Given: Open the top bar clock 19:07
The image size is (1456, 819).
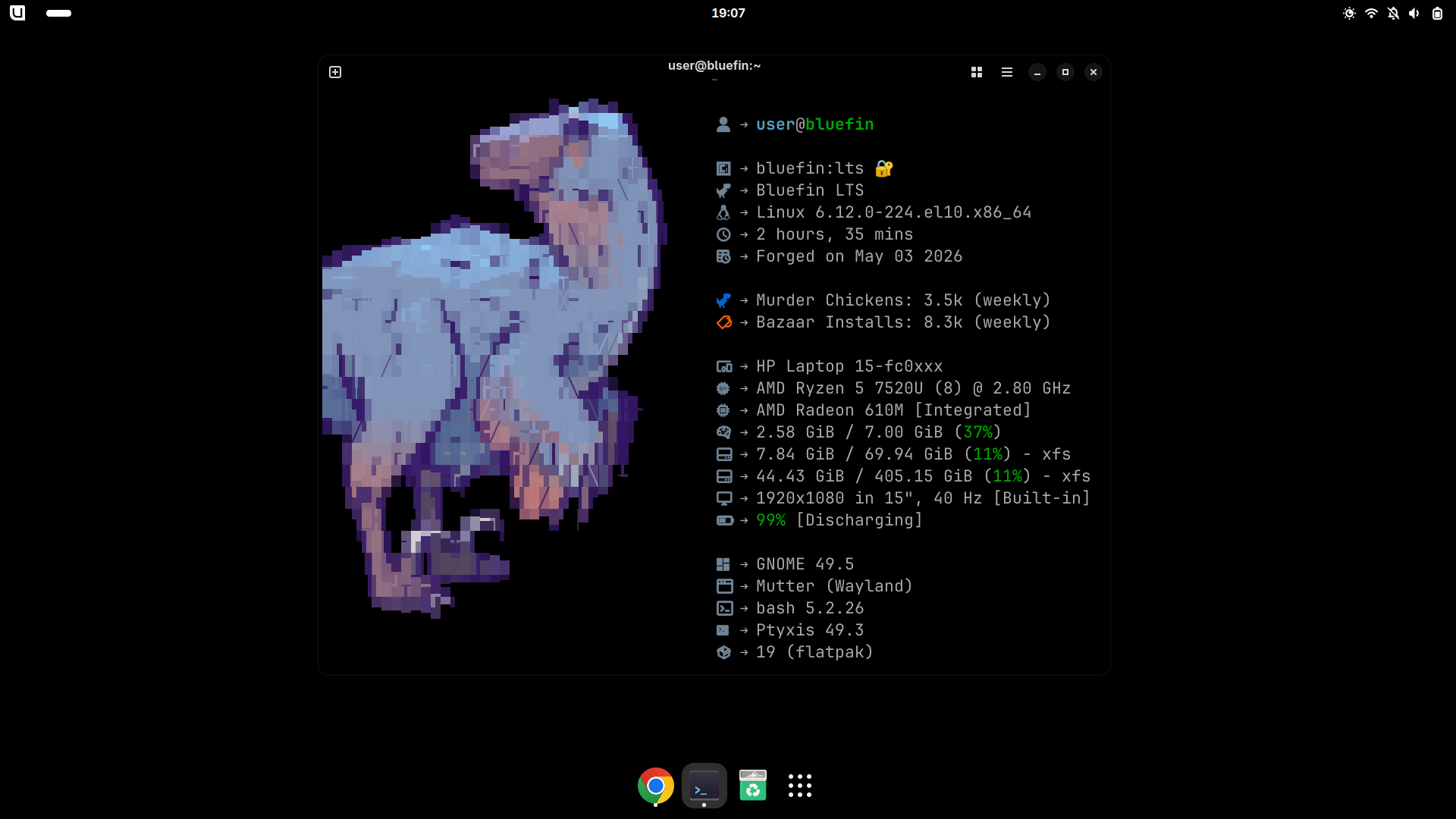Looking at the screenshot, I should point(728,13).
